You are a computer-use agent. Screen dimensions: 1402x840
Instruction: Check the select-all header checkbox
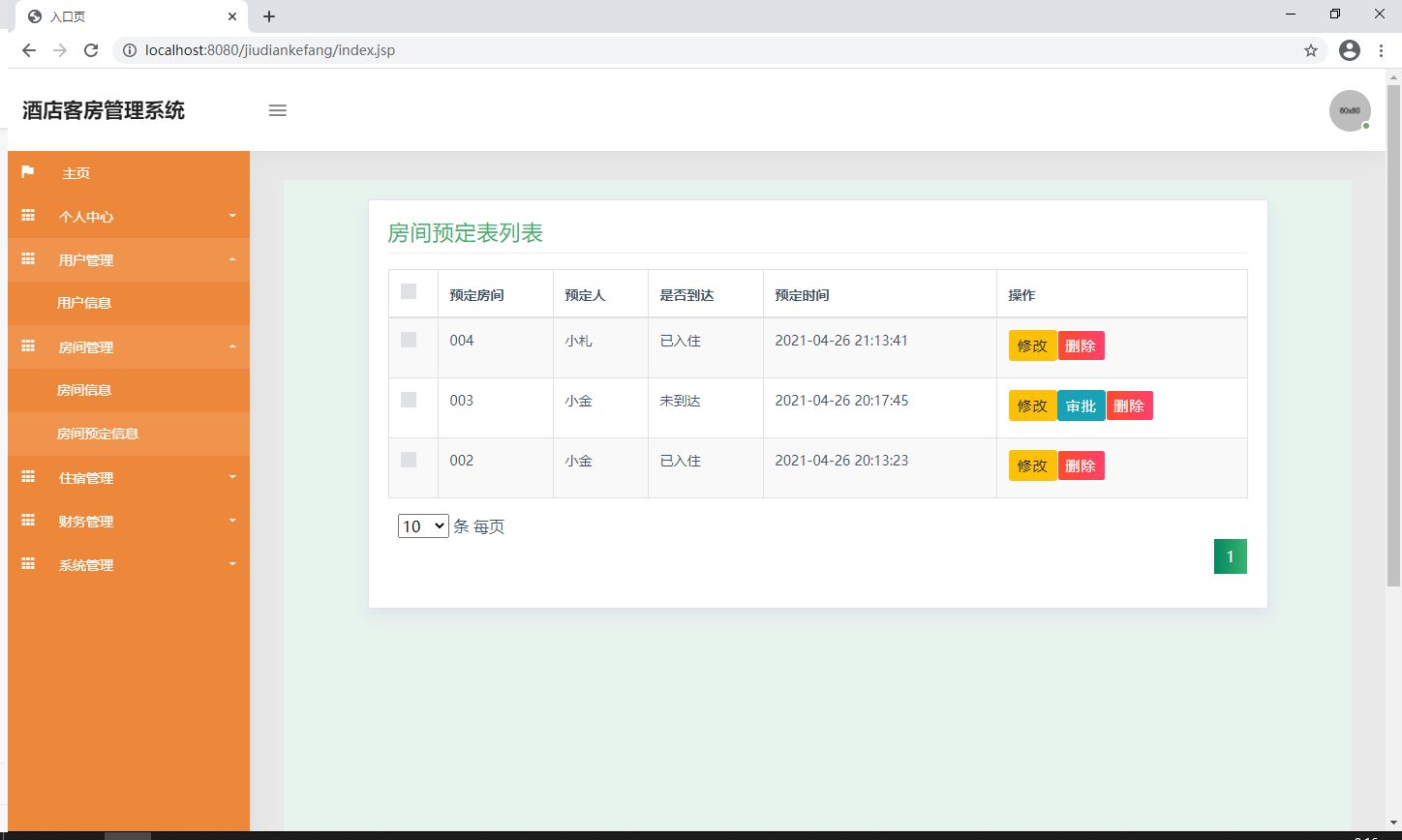(409, 291)
